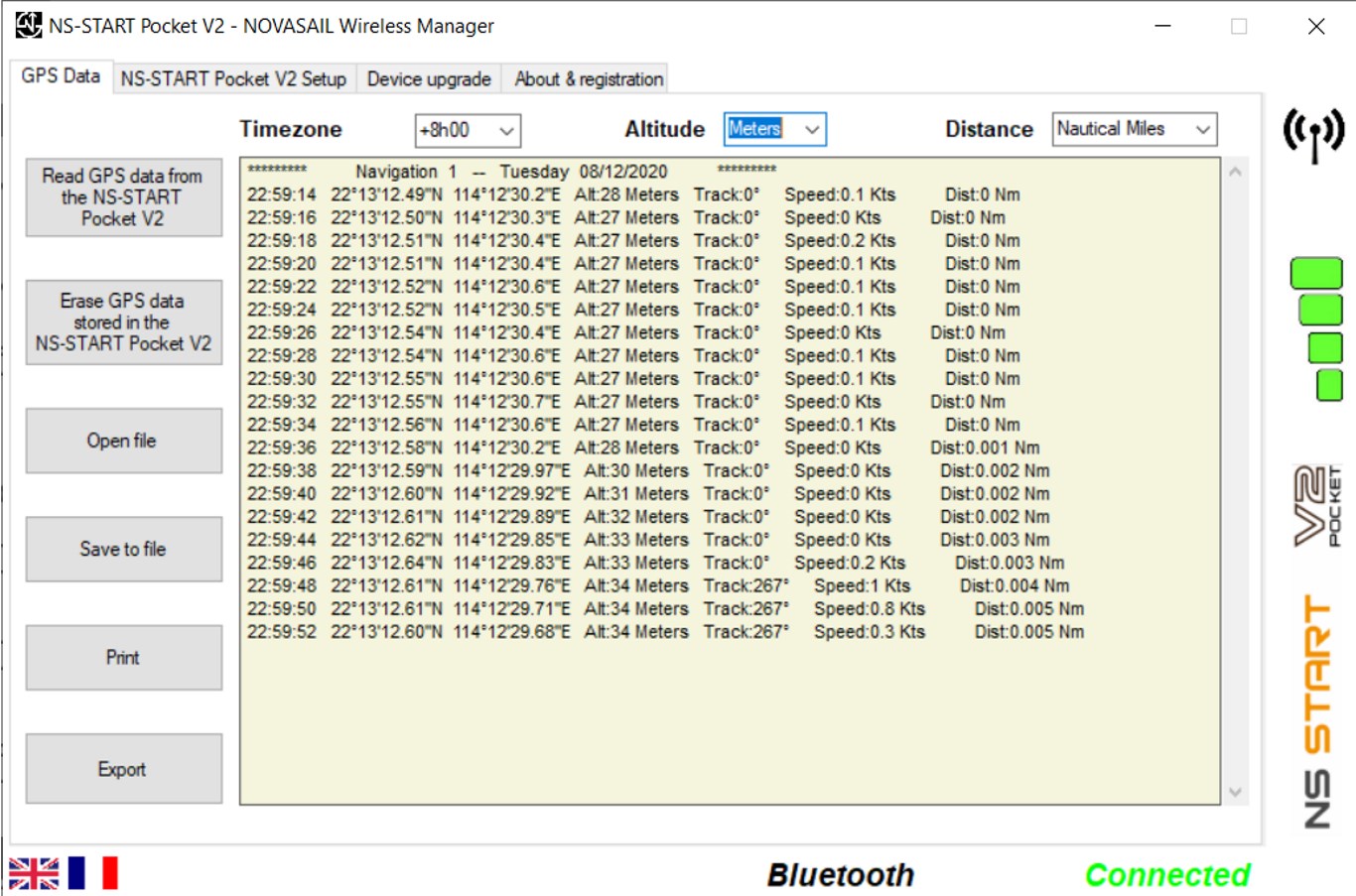Image resolution: width=1356 pixels, height=896 pixels.
Task: Click the Distance label
Action: 989,129
